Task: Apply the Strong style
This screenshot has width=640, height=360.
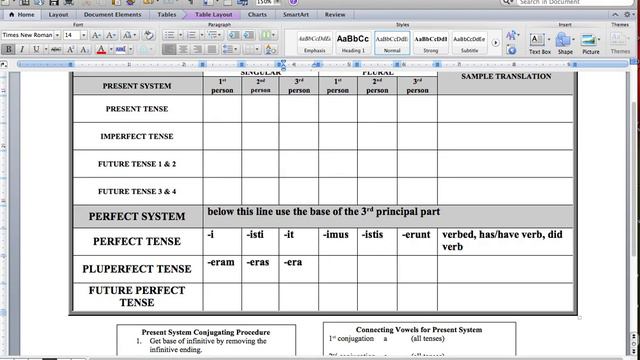Action: [431, 43]
